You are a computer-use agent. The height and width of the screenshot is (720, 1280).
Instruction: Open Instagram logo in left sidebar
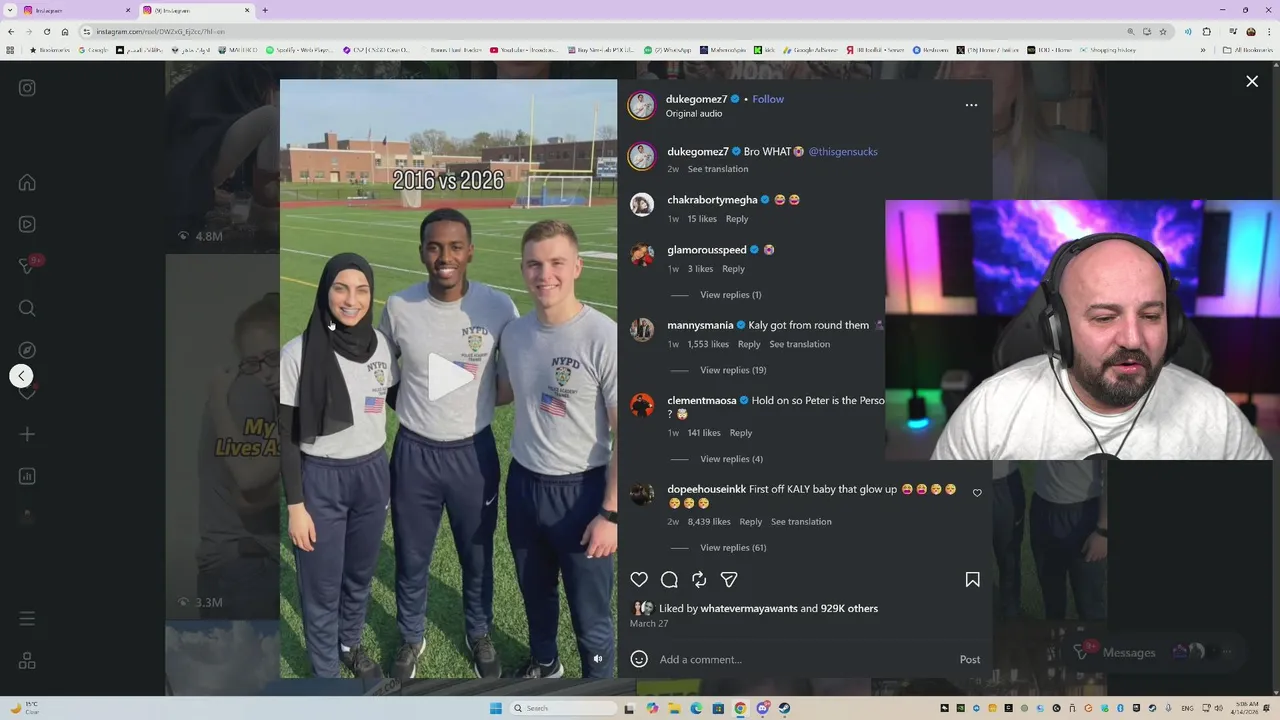(27, 88)
